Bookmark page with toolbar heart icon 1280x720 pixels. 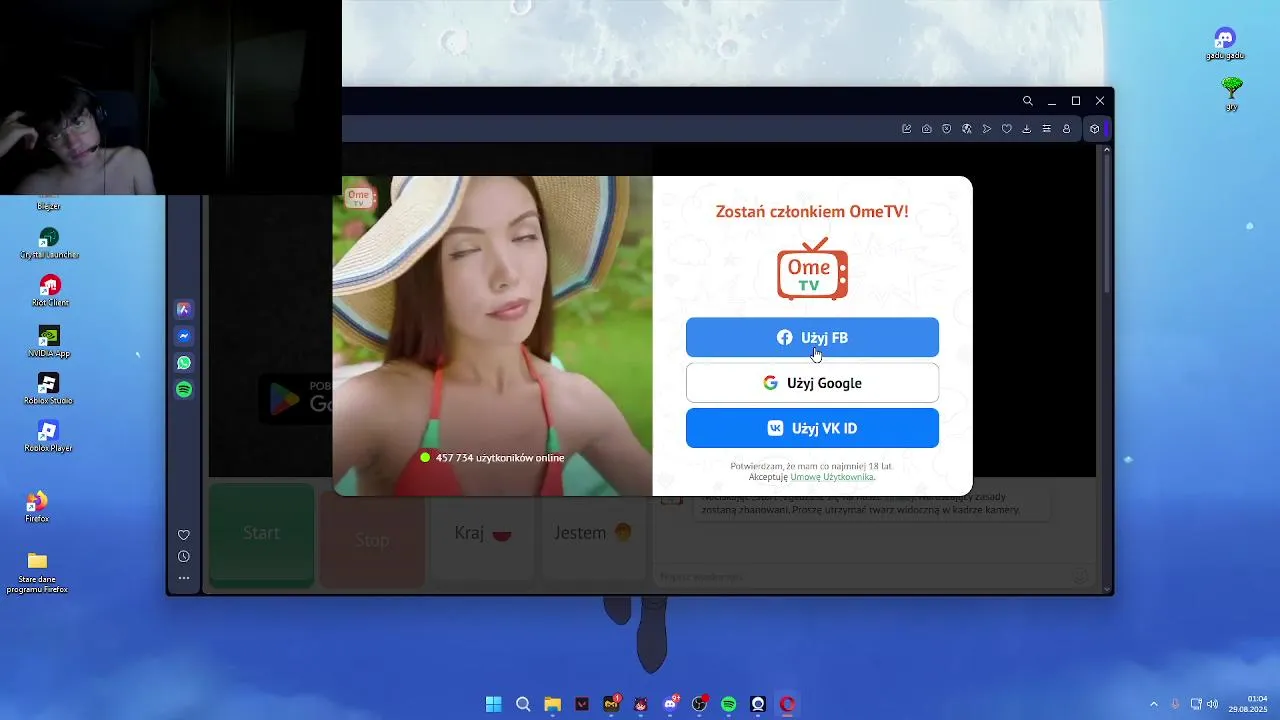pos(1007,129)
